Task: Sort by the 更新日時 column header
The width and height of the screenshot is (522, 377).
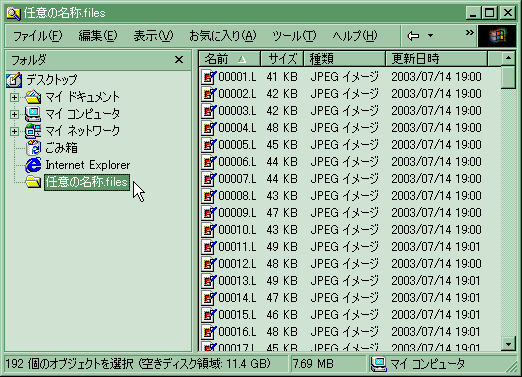Action: (436, 59)
